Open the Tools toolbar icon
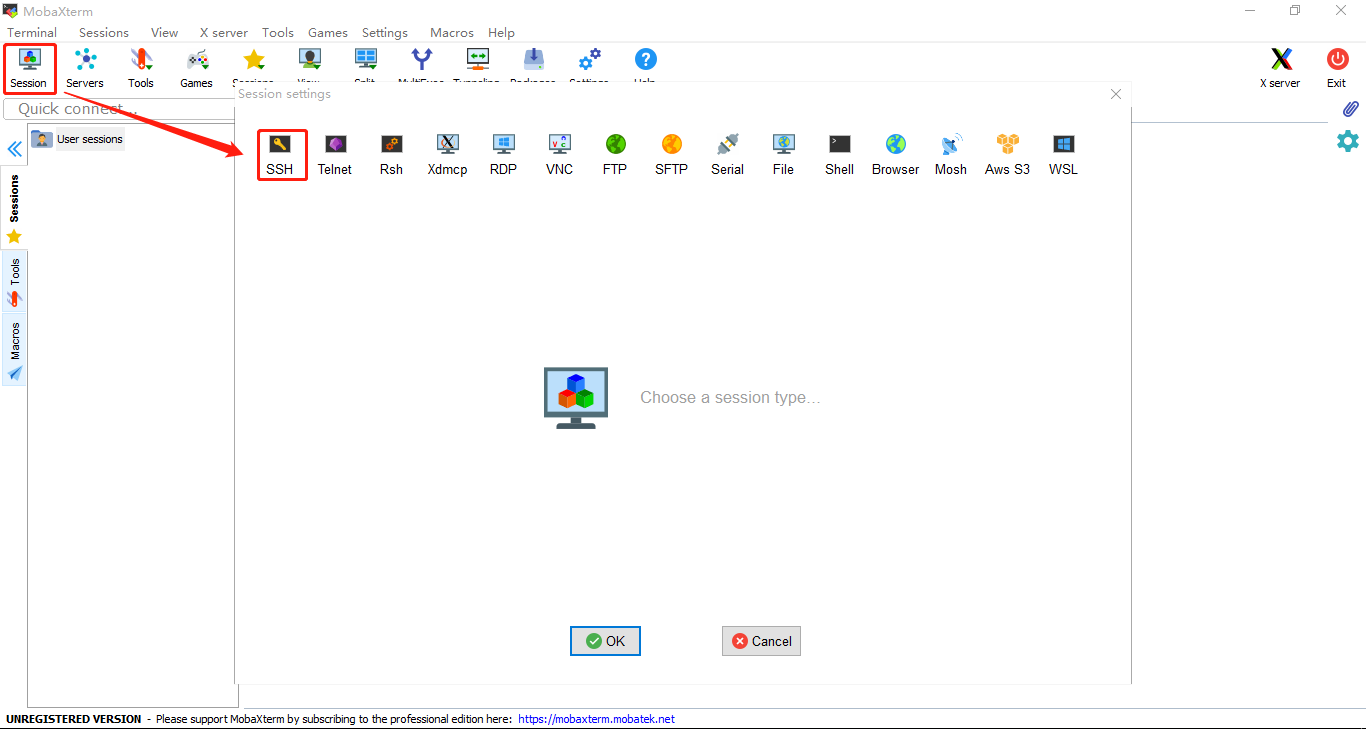The image size is (1366, 729). (x=141, y=68)
